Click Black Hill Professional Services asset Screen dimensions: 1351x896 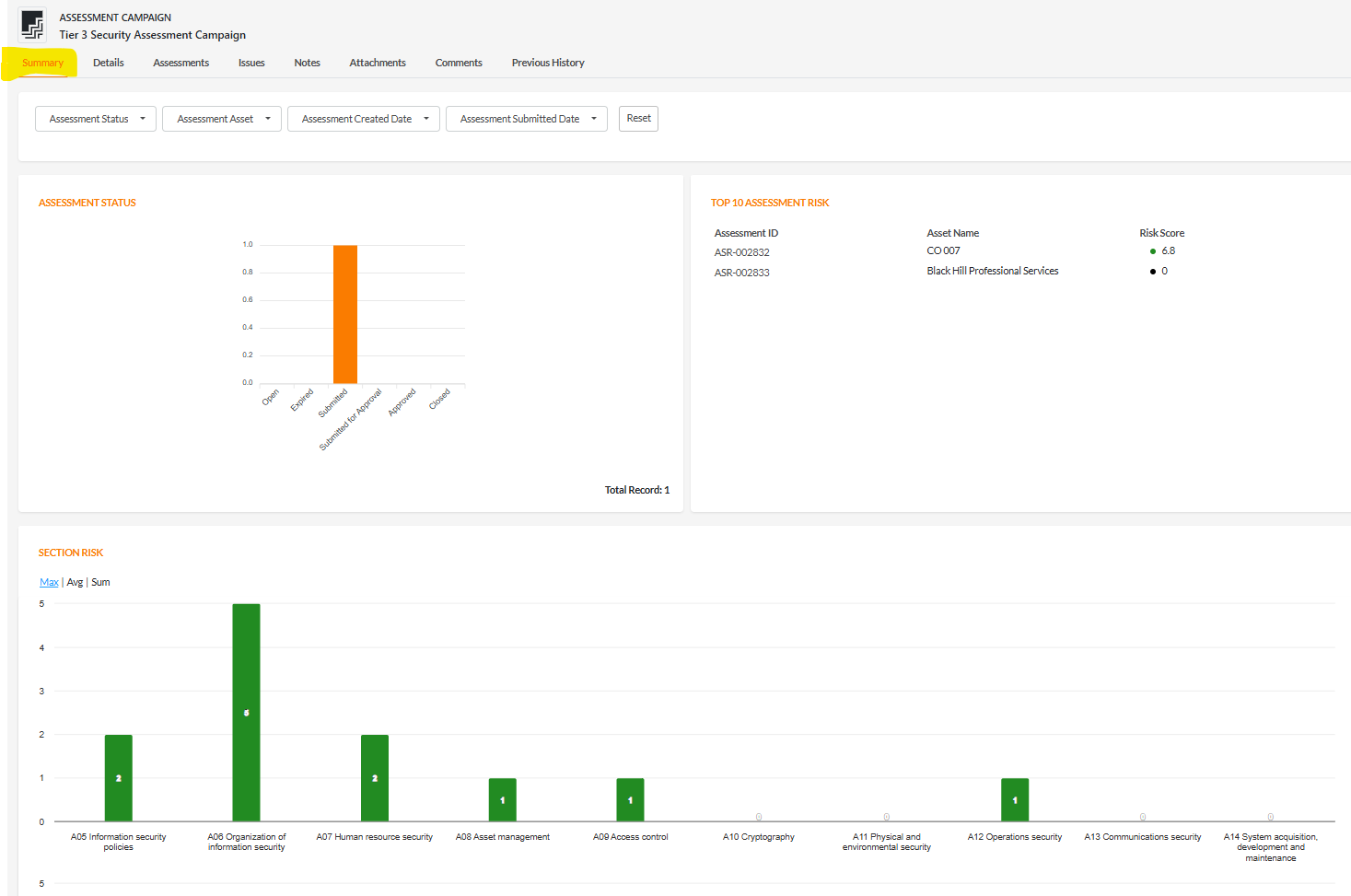pyautogui.click(x=993, y=271)
